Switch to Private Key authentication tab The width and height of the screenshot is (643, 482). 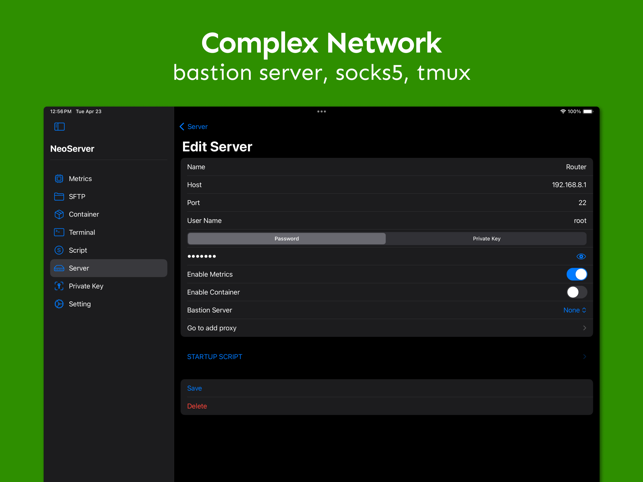486,239
